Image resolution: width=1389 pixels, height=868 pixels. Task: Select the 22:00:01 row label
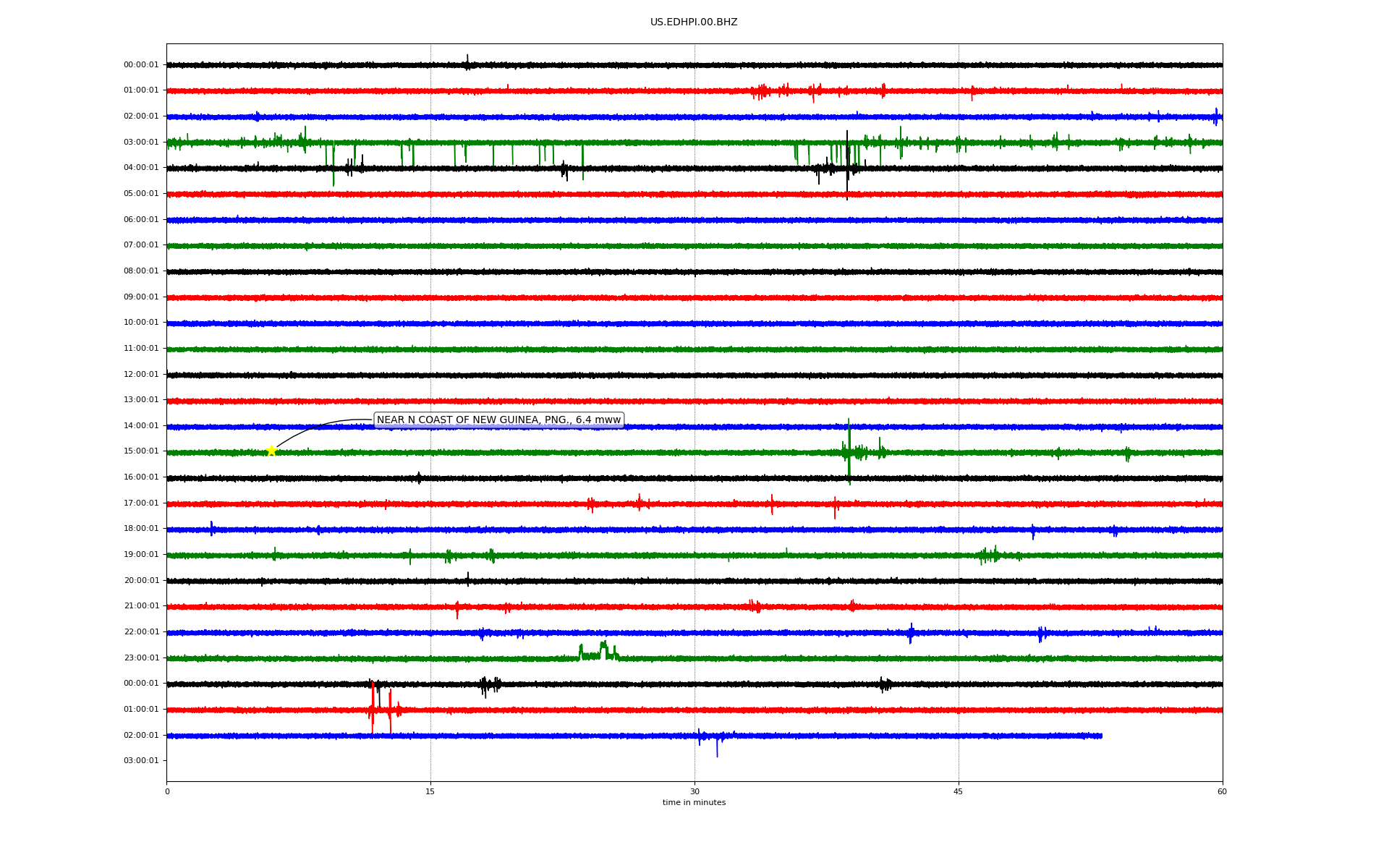click(141, 632)
